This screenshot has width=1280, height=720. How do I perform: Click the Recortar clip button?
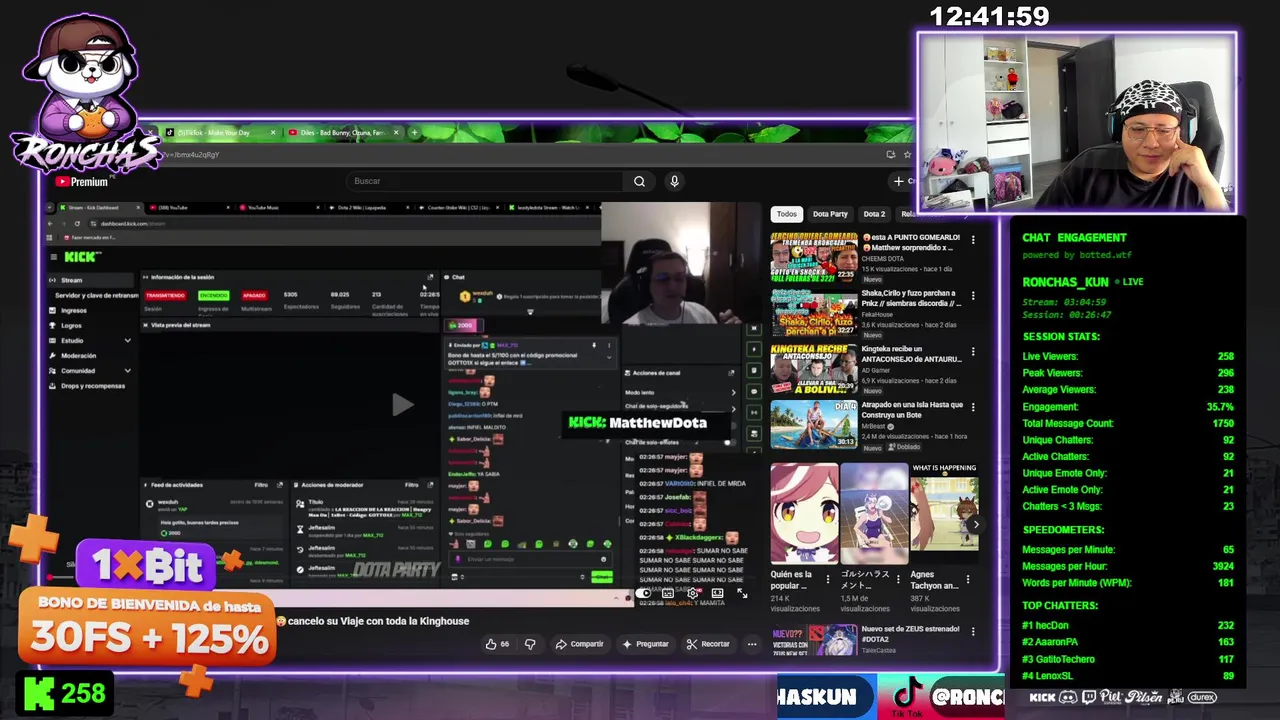click(x=708, y=644)
